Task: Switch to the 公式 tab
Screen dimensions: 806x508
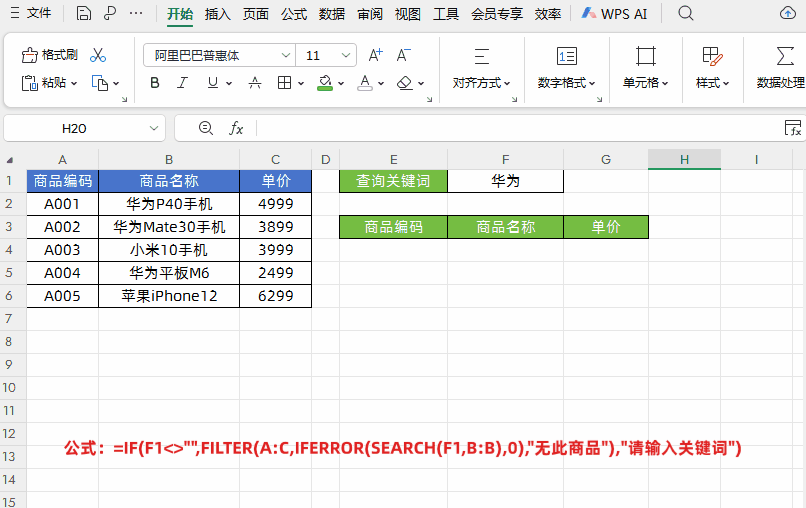Action: [294, 14]
